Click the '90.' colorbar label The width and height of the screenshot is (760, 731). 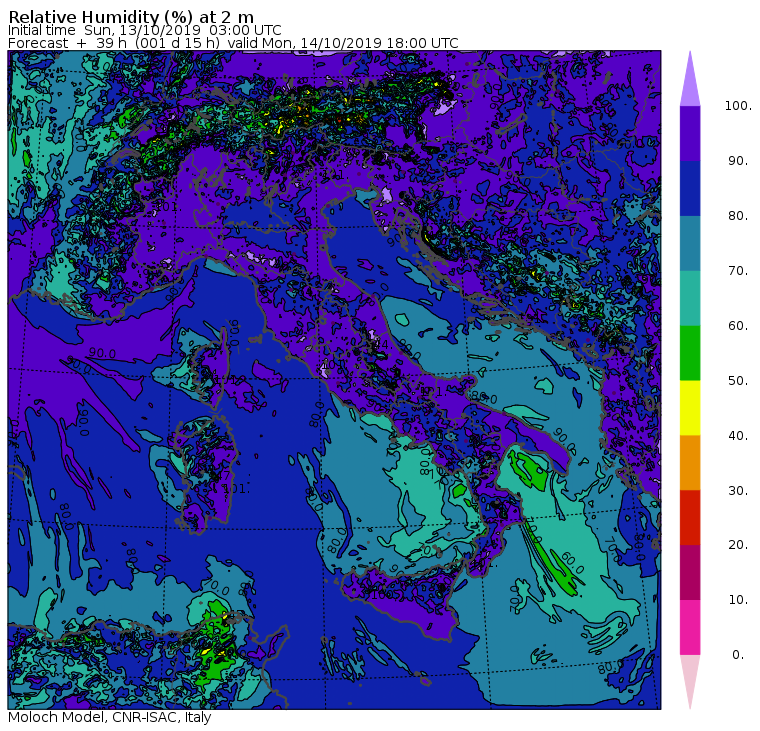tap(738, 161)
